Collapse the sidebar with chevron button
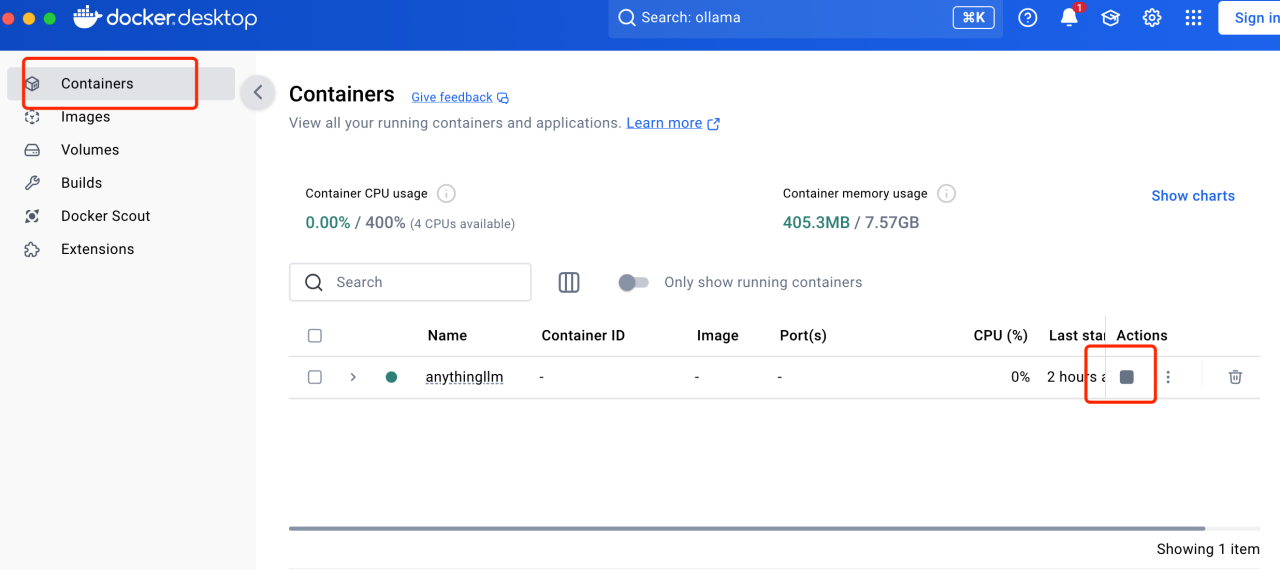 pyautogui.click(x=258, y=93)
